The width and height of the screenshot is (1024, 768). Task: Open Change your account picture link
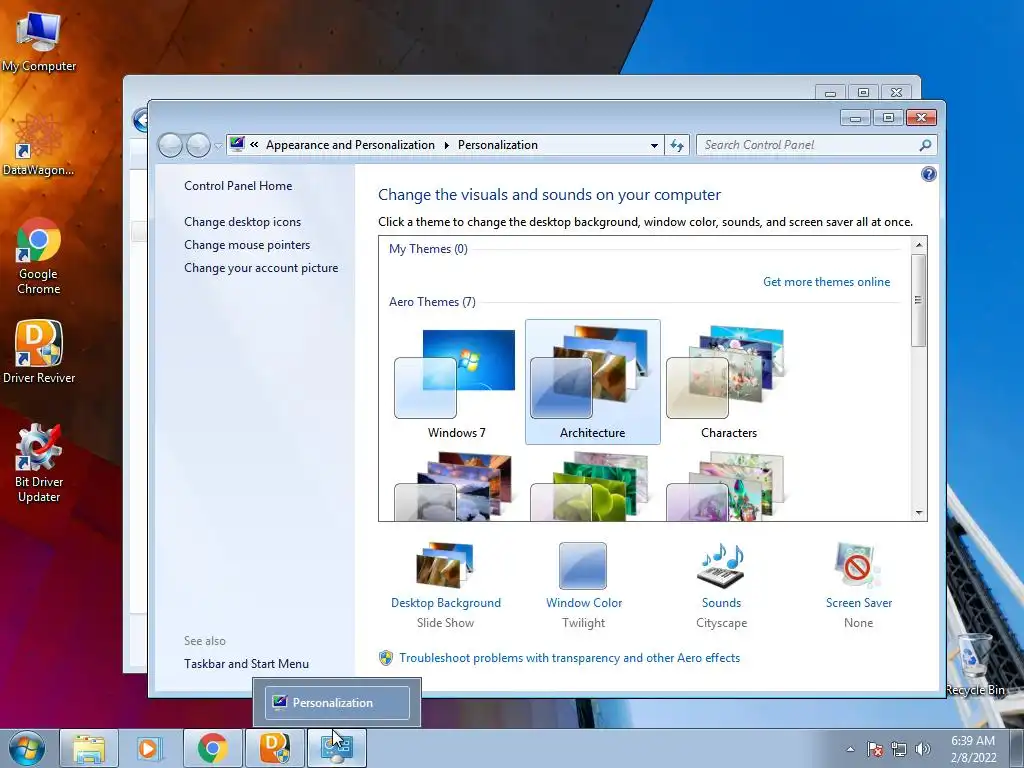pos(261,268)
